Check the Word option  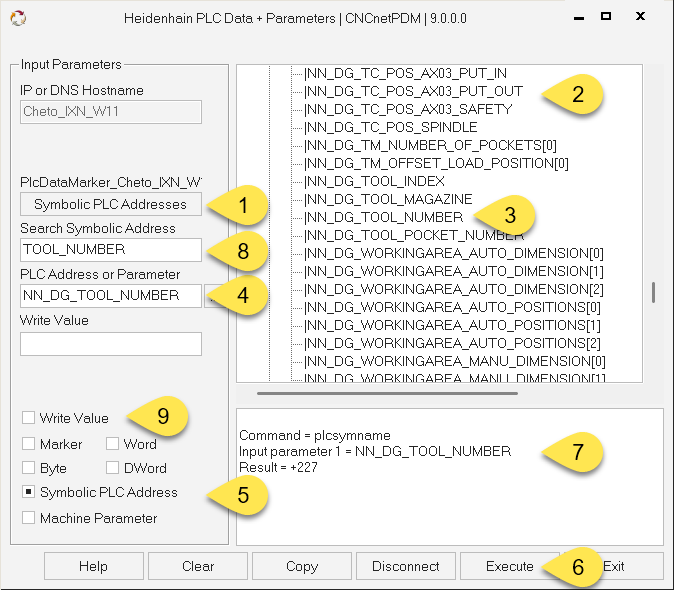[x=112, y=443]
